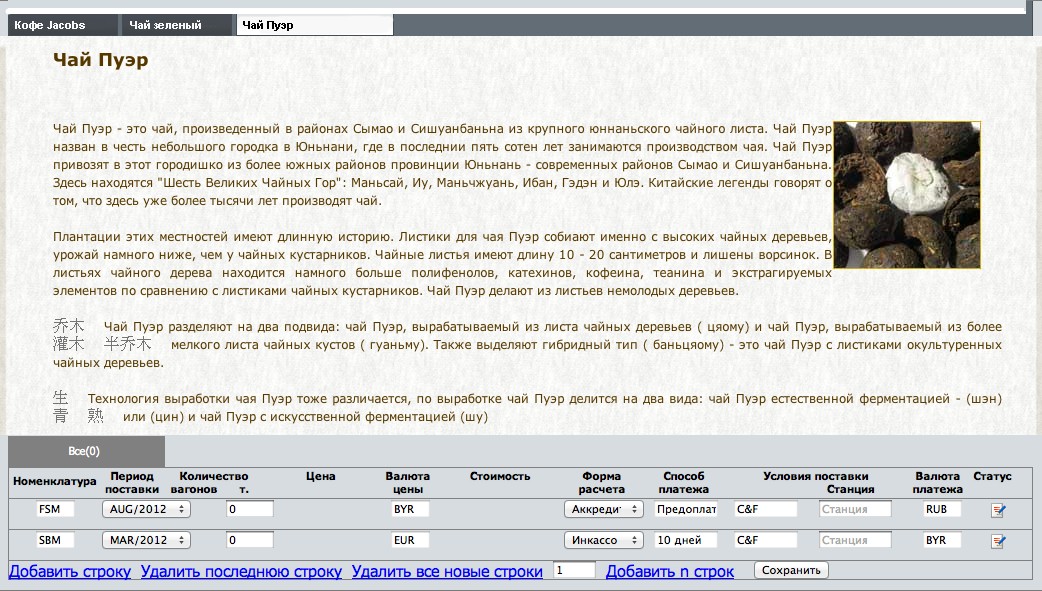Click Удалить все новые строки link
Image resolution: width=1042 pixels, height=591 pixels.
point(447,572)
